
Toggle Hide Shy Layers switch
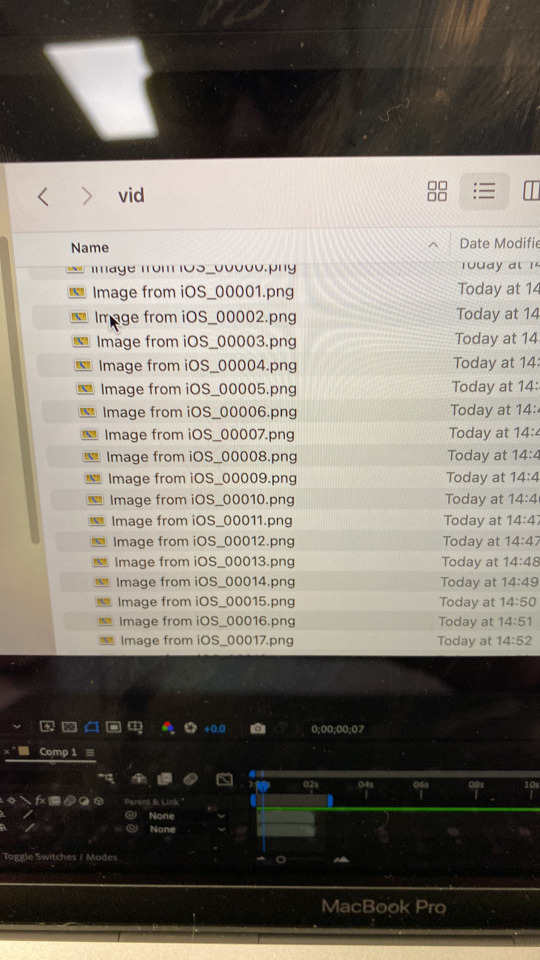tap(140, 778)
